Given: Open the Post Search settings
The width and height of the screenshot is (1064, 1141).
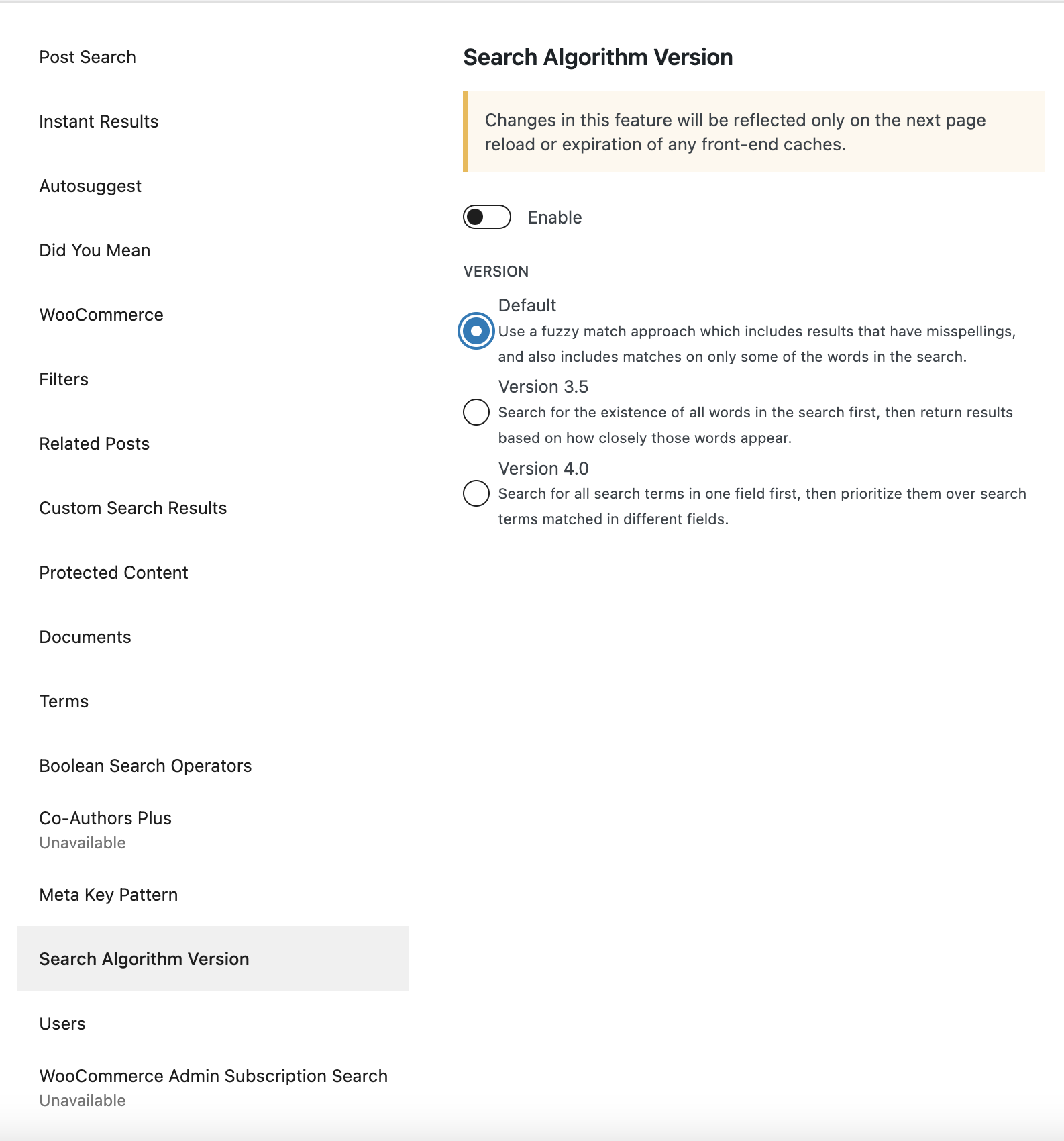Looking at the screenshot, I should point(88,57).
